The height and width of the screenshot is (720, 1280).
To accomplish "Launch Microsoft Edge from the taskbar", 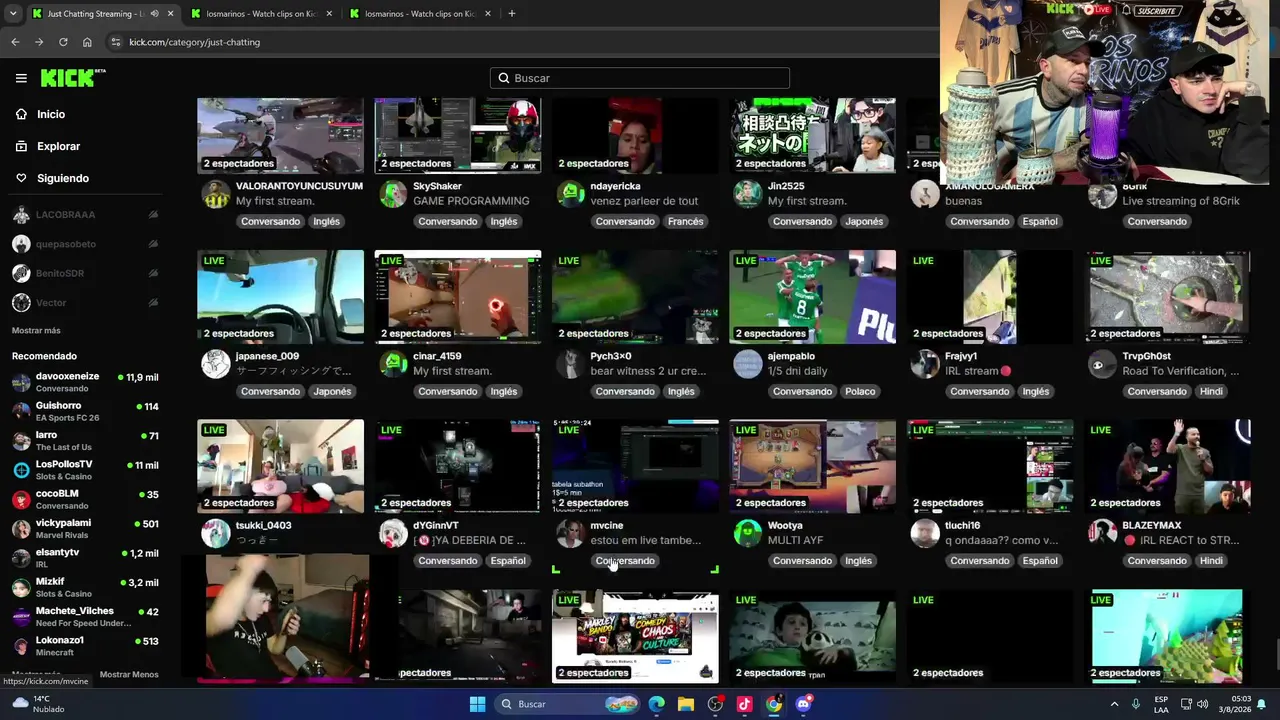I will pos(656,704).
